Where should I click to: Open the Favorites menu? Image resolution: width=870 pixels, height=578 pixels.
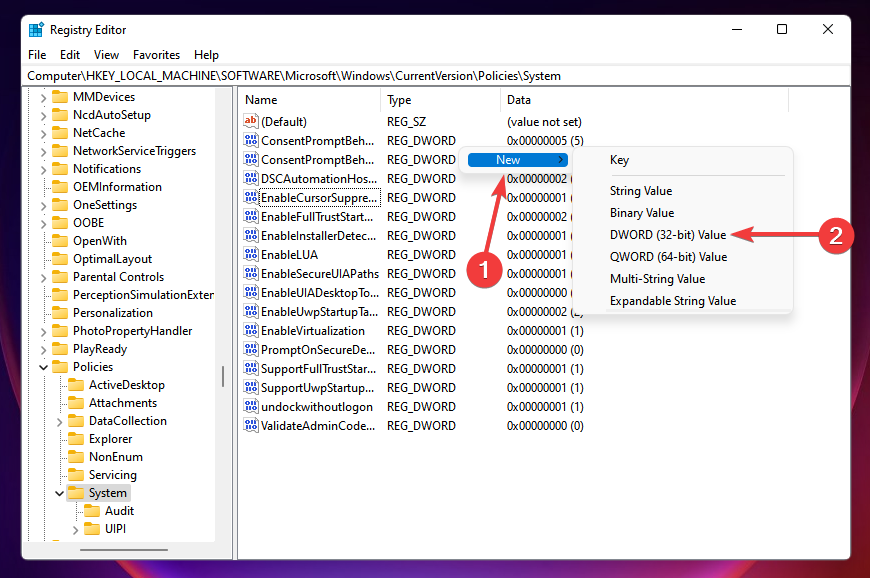tap(156, 55)
